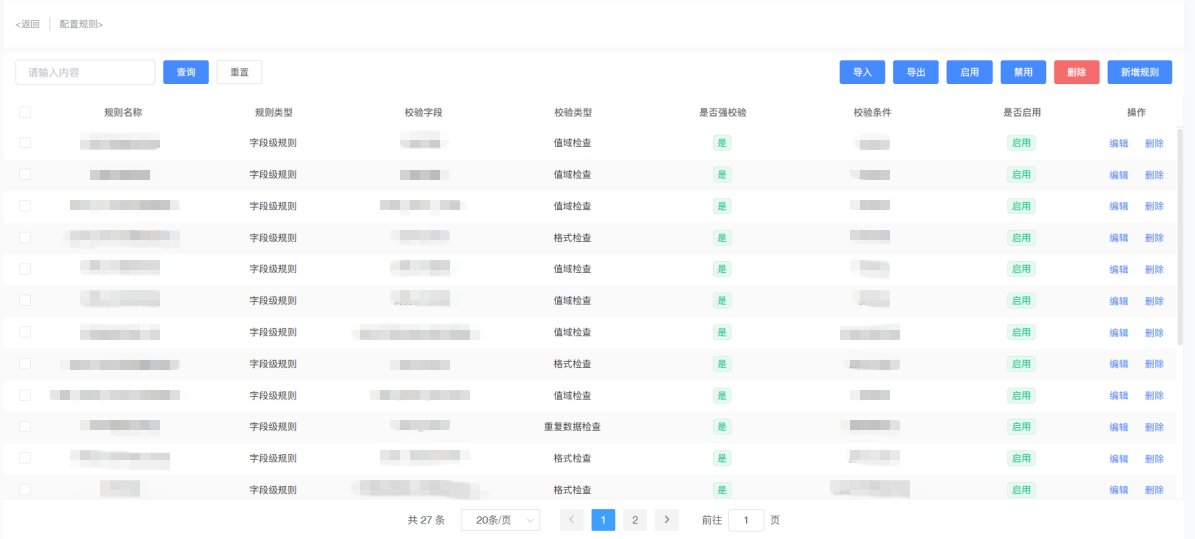1195x539 pixels.
Task: Click the previous page arrow
Action: (572, 520)
